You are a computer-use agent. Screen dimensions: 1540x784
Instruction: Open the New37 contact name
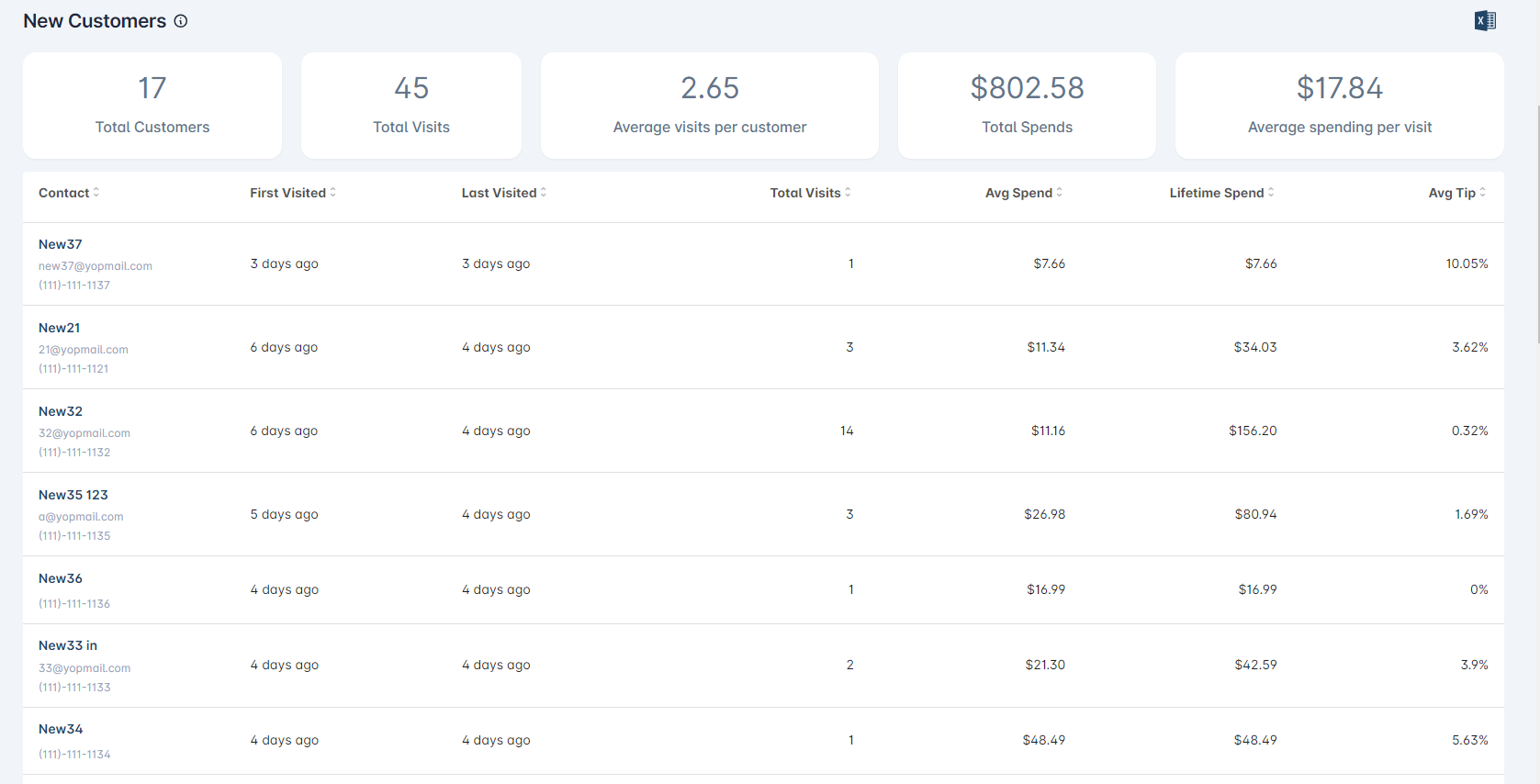click(x=61, y=244)
